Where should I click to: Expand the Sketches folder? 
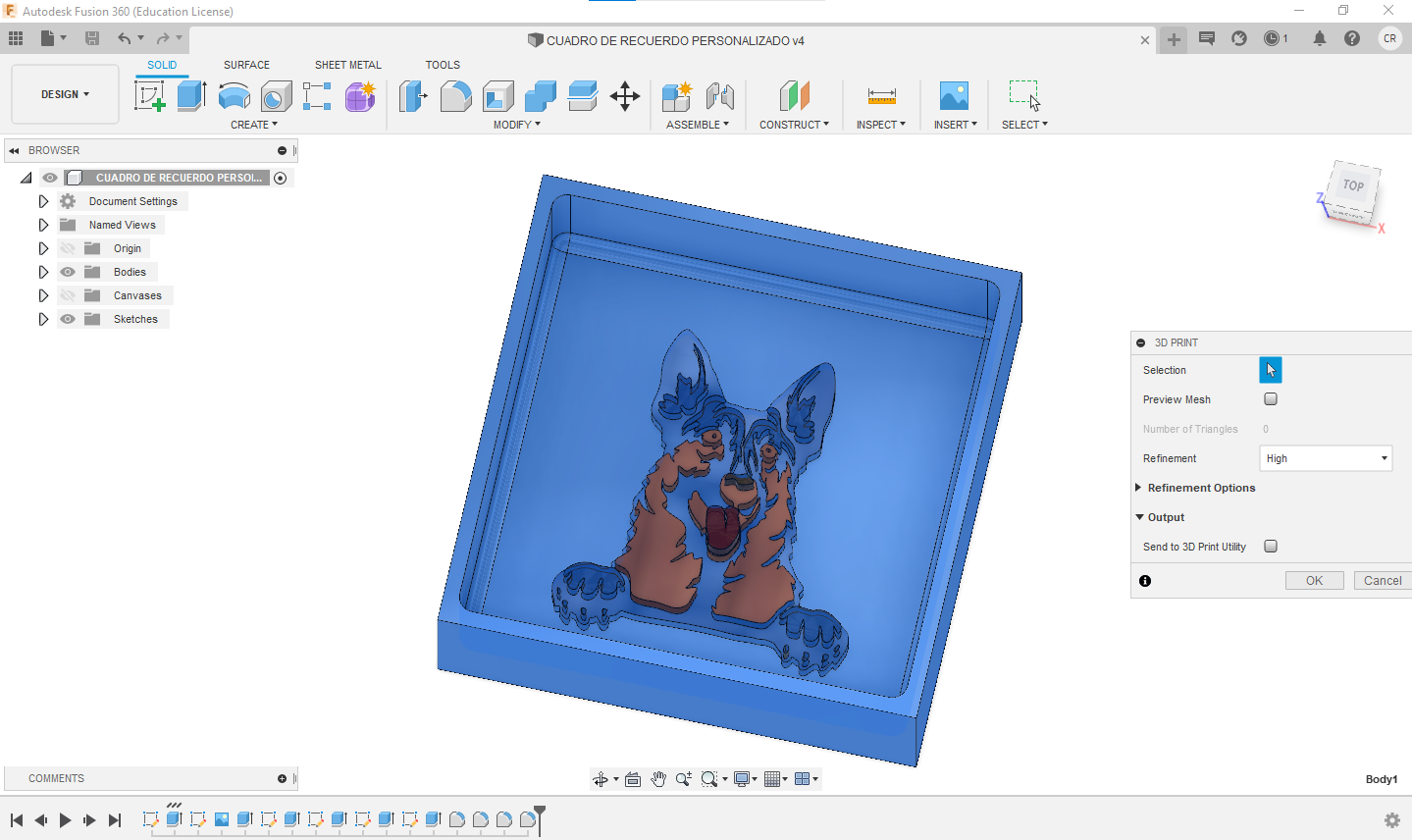point(43,319)
